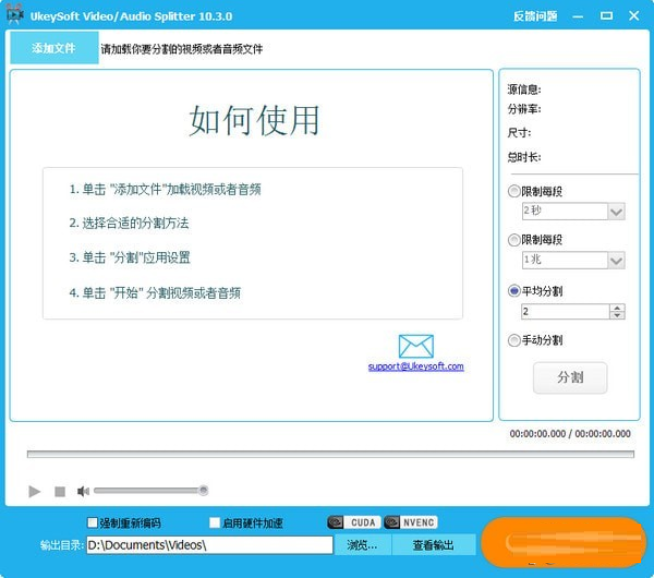Viewport: 654px width, 579px height.
Task: Click step 4 单击 开始 instruction text
Action: pos(155,293)
